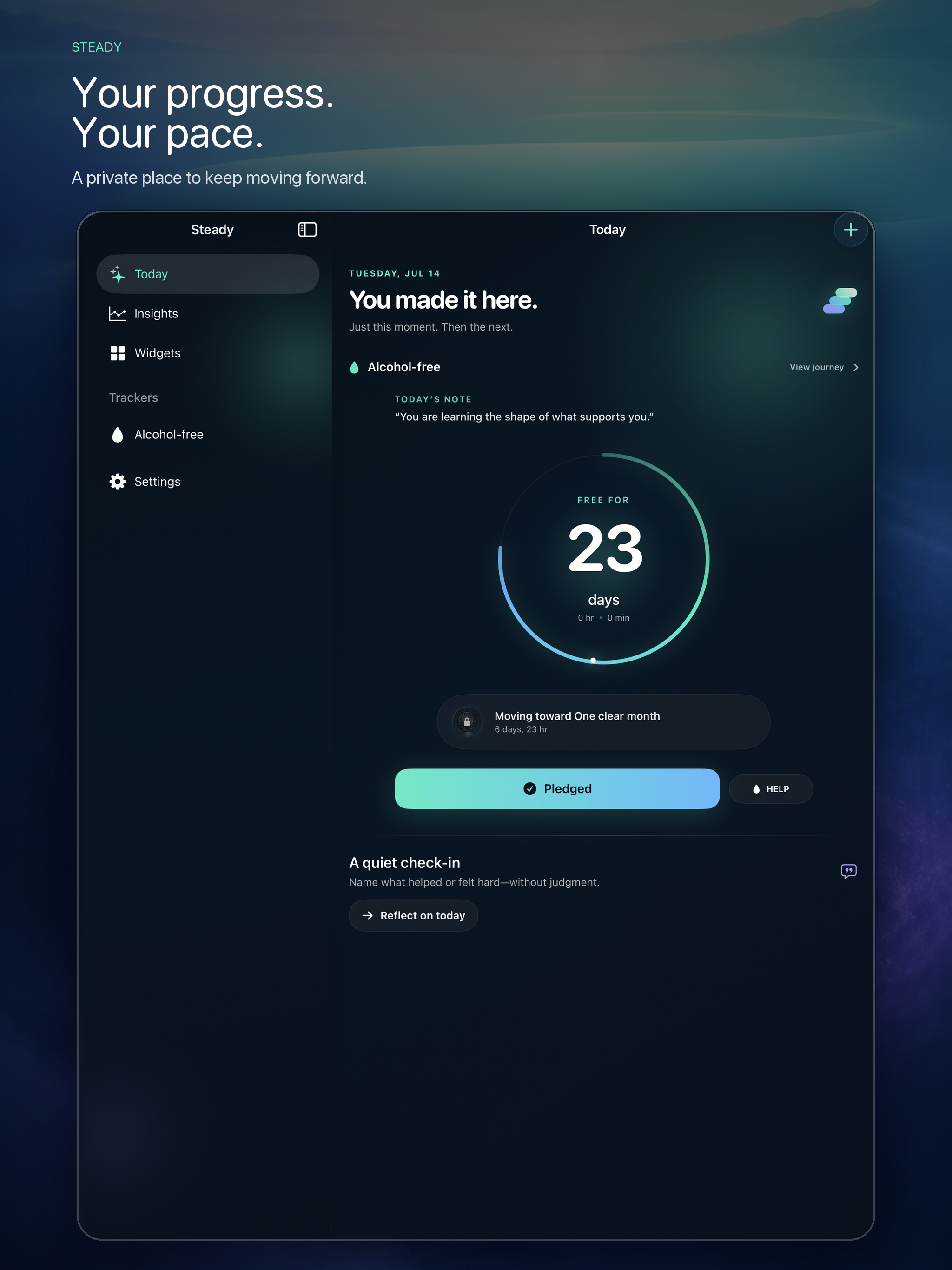
Task: Toggle the sidebar panel icon
Action: coord(307,230)
